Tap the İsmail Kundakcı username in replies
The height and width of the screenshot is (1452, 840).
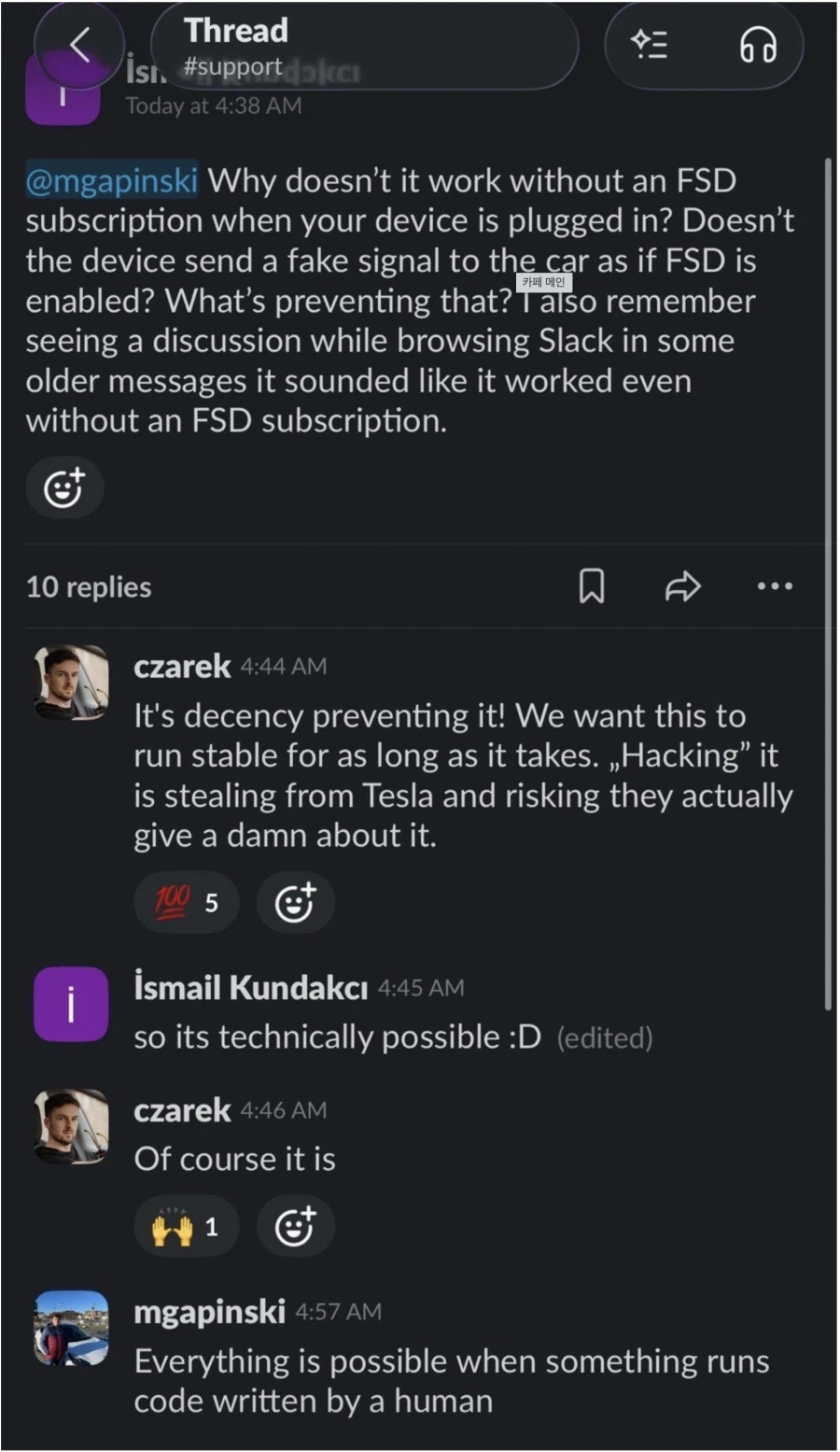pyautogui.click(x=251, y=988)
